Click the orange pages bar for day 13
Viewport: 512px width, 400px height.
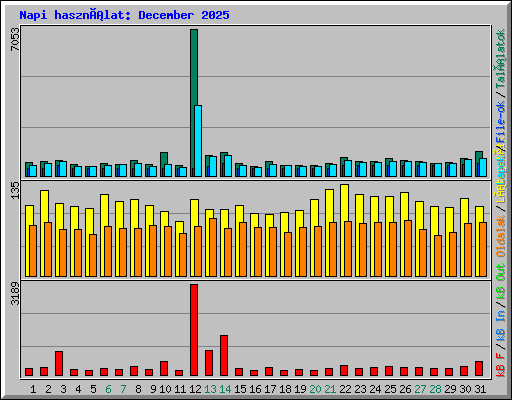click(213, 247)
